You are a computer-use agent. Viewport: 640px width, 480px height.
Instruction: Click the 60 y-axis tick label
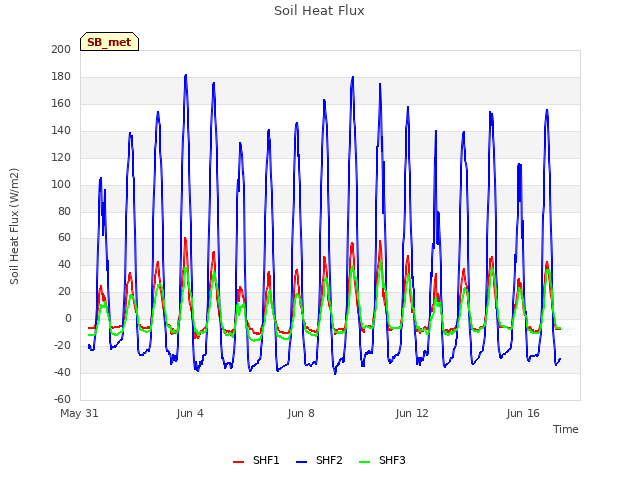click(64, 238)
